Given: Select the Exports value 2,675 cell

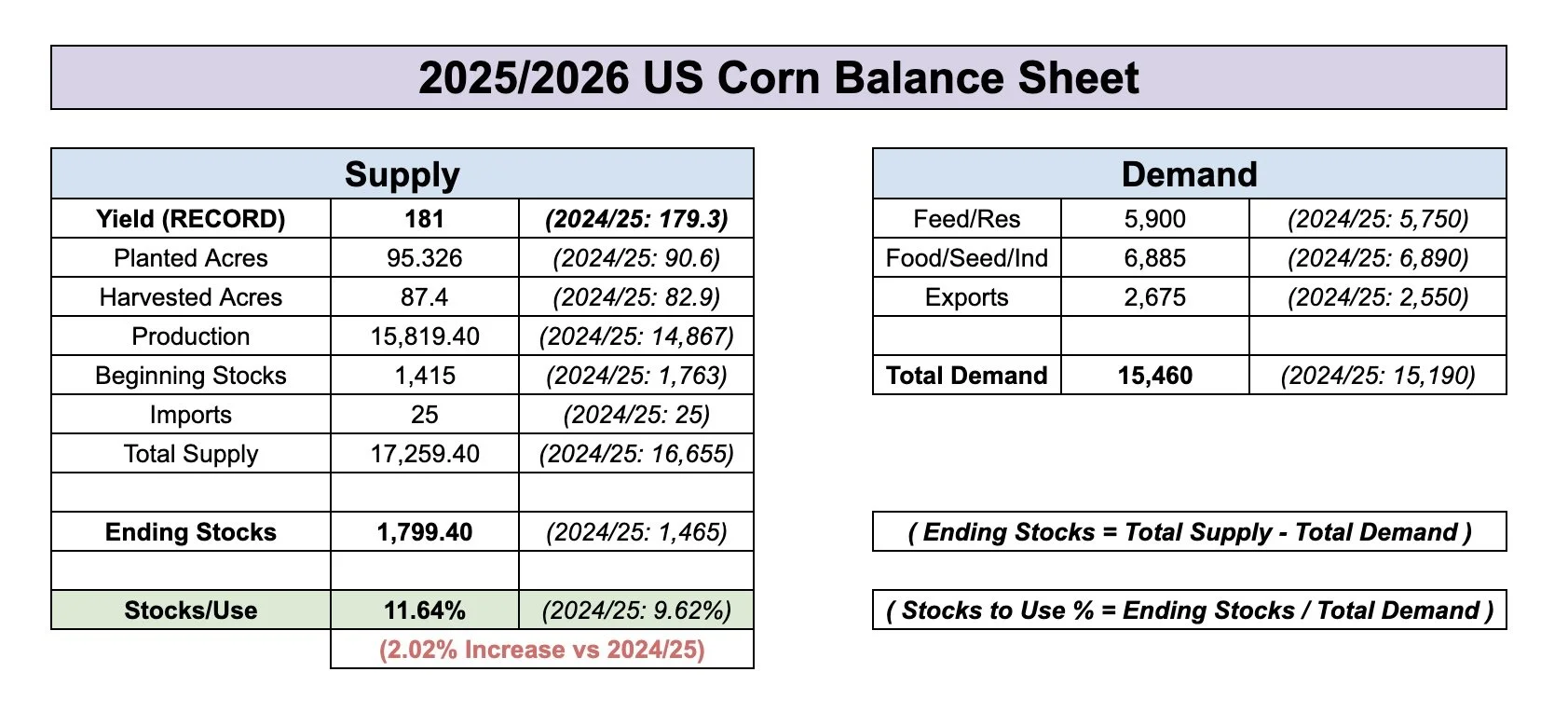Looking at the screenshot, I should click(x=1155, y=296).
